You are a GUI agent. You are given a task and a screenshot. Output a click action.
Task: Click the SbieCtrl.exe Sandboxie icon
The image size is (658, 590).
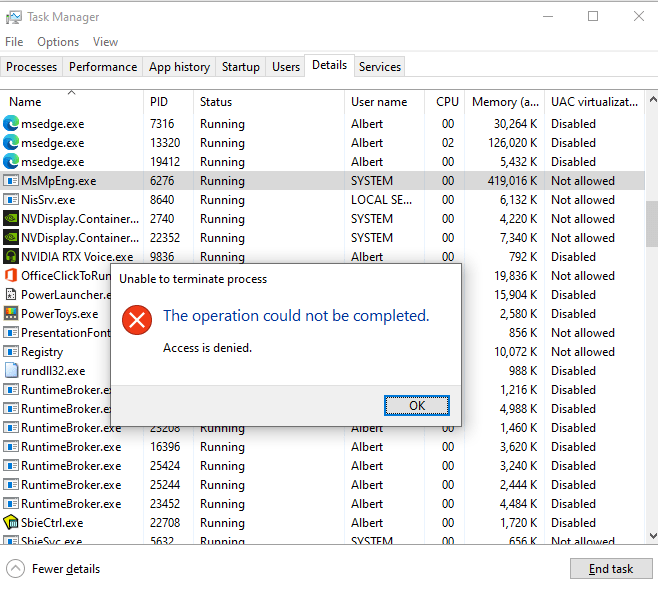(11, 522)
